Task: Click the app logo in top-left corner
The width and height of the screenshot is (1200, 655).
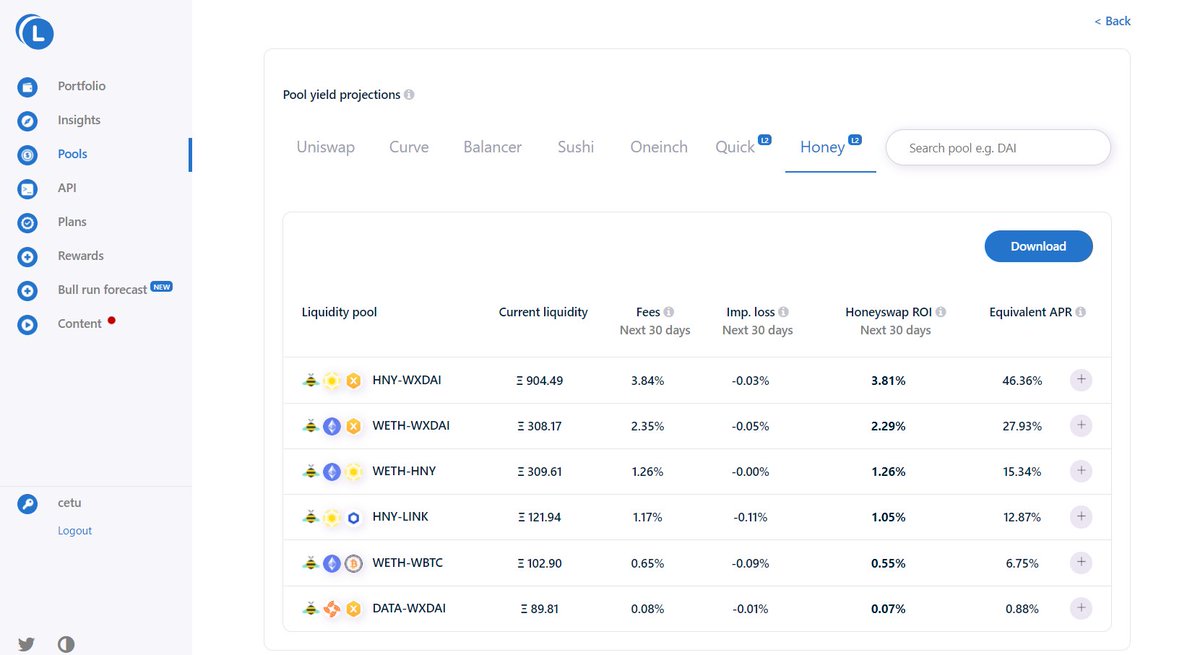Action: [x=35, y=32]
